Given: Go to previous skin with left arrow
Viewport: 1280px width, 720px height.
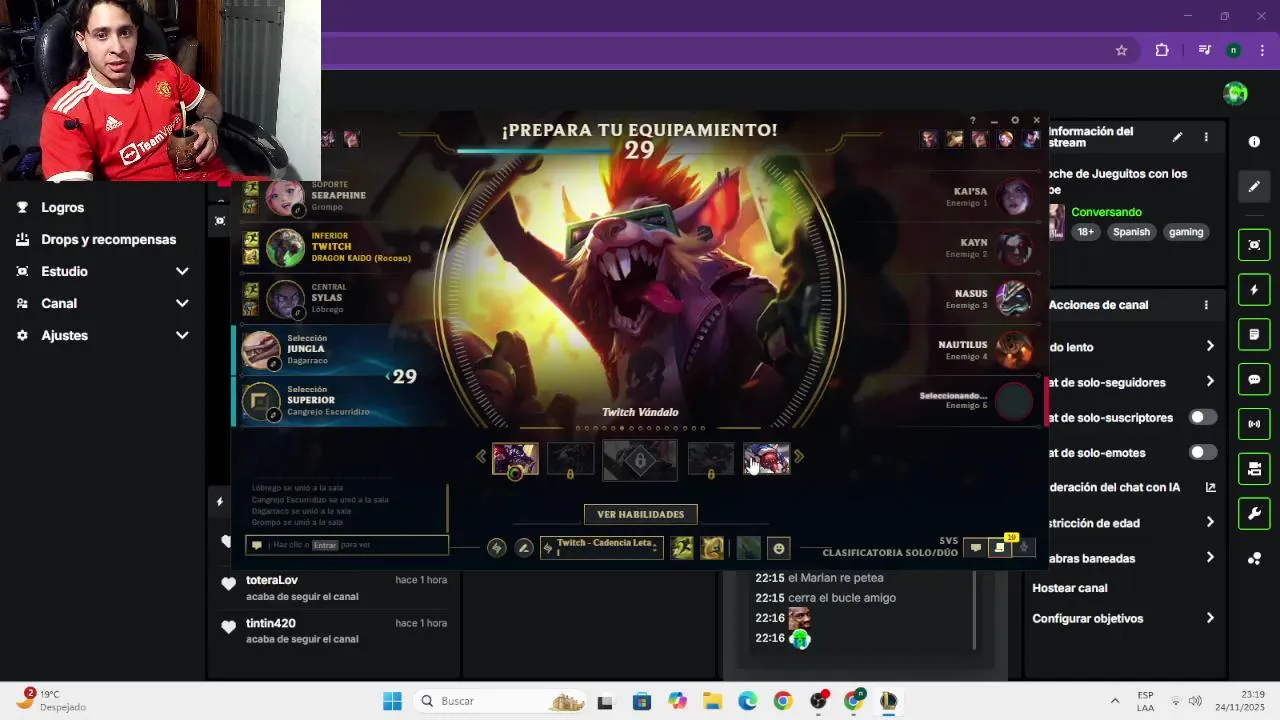Looking at the screenshot, I should coord(481,457).
